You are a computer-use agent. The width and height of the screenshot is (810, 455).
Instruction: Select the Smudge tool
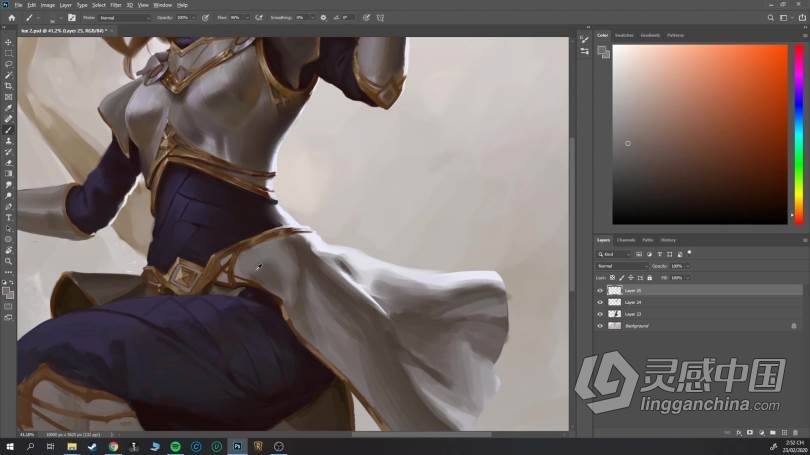tap(8, 184)
